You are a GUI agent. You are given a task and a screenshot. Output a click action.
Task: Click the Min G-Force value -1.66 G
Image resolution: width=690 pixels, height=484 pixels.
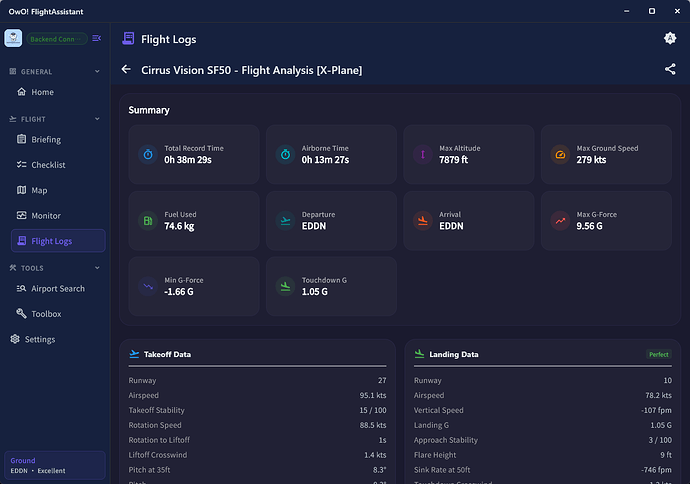click(x=179, y=292)
